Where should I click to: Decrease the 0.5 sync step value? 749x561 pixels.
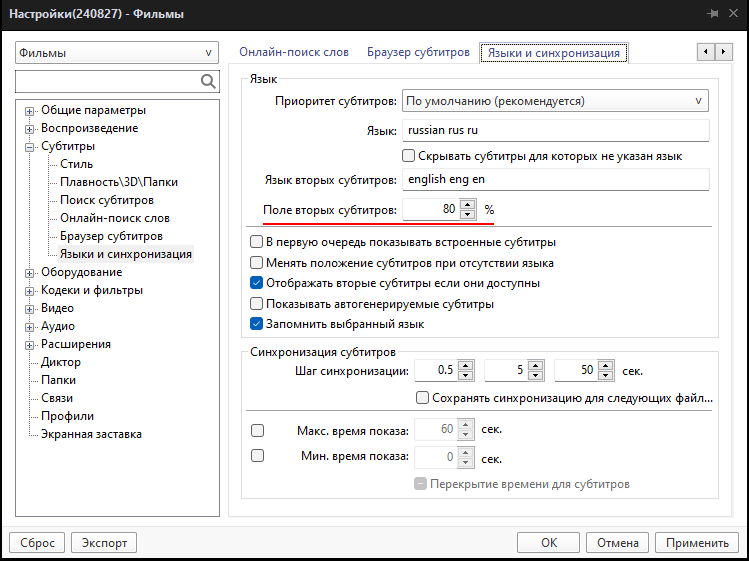[466, 375]
